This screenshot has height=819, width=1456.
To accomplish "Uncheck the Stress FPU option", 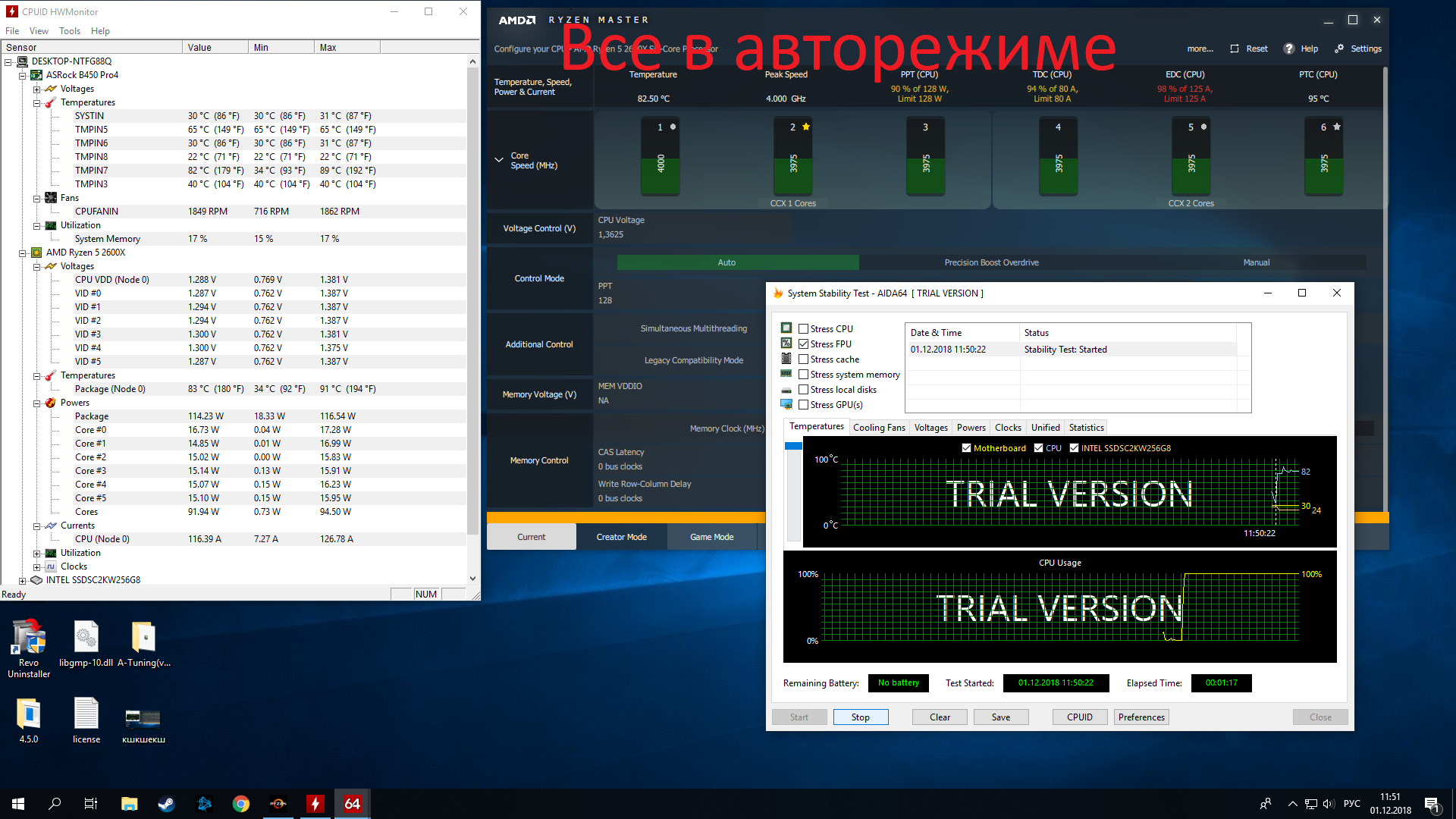I will (x=803, y=344).
